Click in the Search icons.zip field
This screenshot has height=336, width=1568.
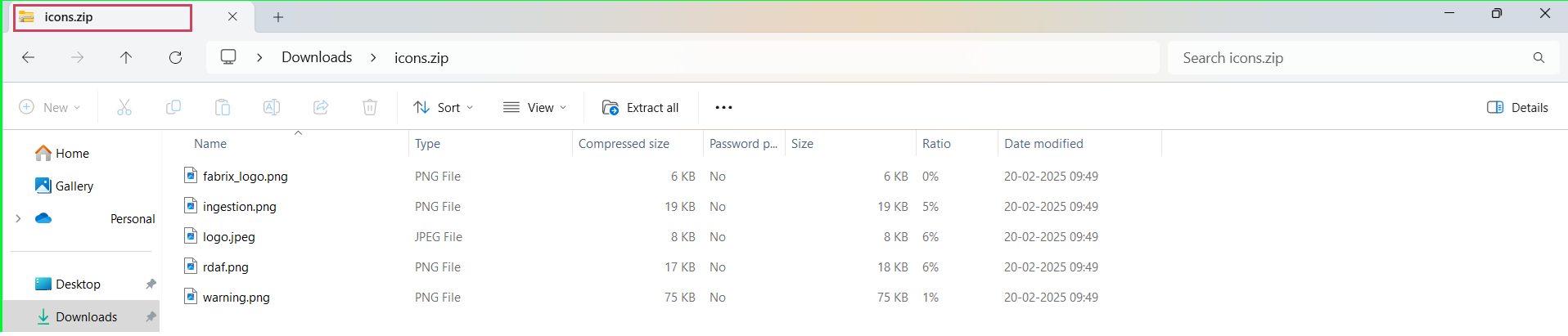1350,57
